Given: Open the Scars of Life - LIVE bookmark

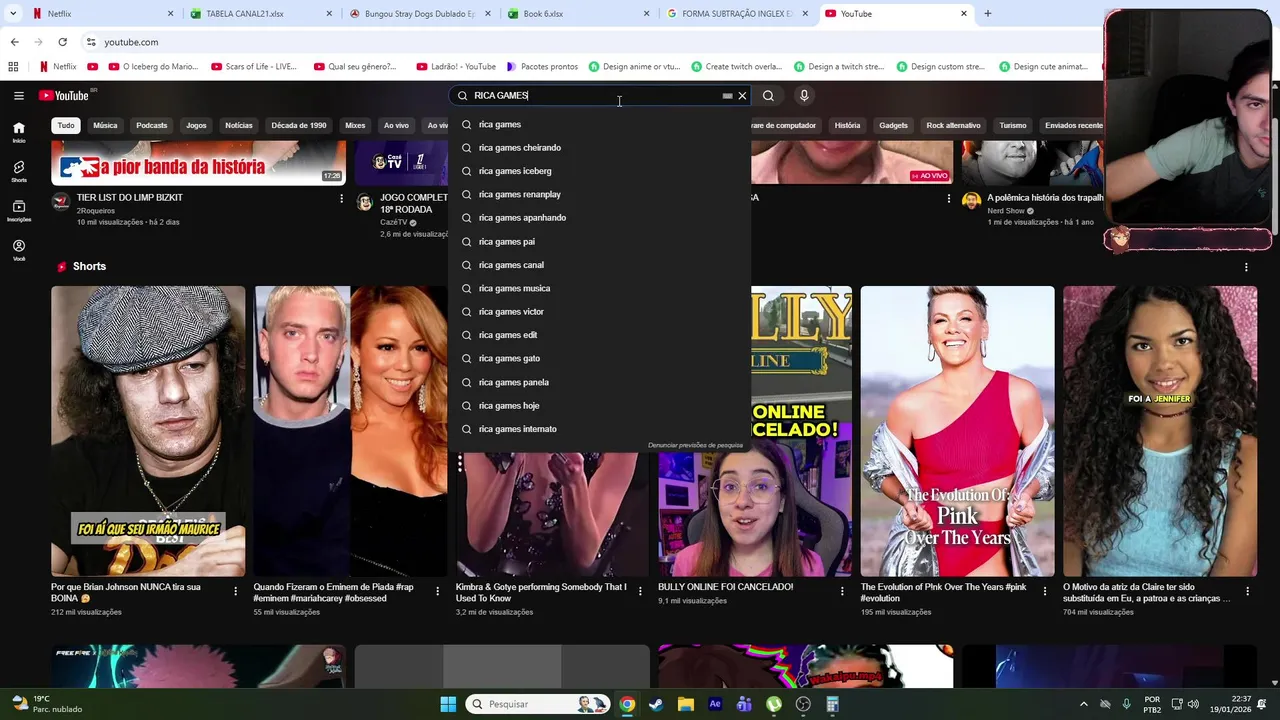Looking at the screenshot, I should pyautogui.click(x=254, y=67).
